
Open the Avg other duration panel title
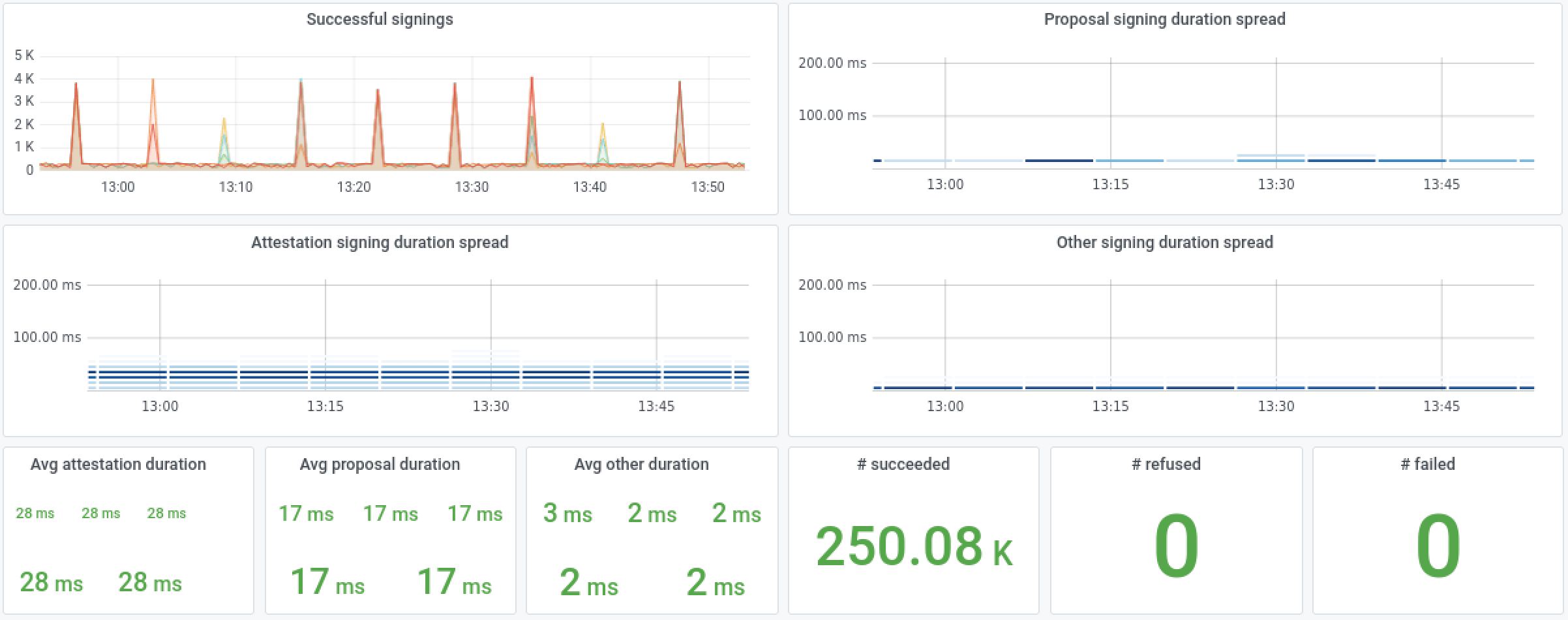pyautogui.click(x=641, y=464)
